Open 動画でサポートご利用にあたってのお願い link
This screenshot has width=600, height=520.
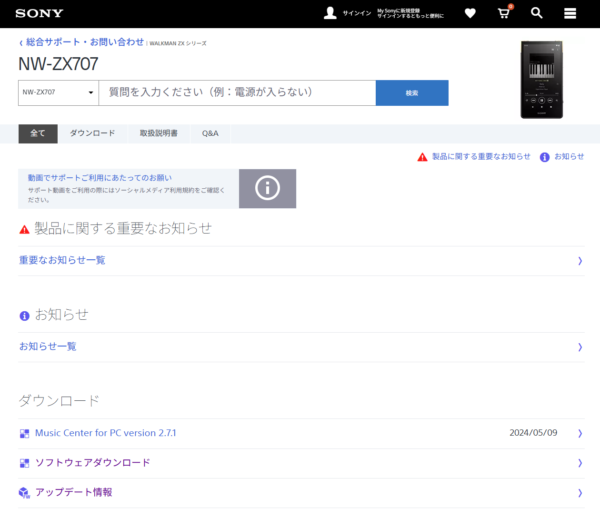click(99, 178)
